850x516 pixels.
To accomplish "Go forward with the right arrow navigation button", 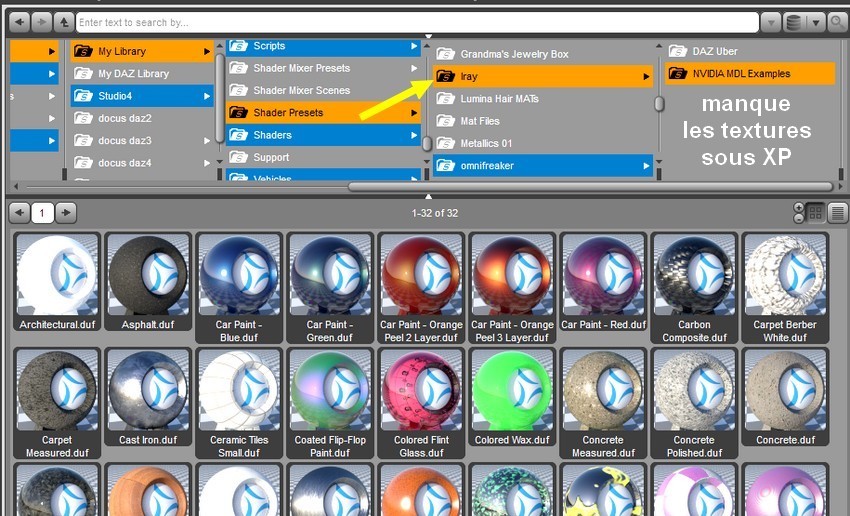I will (41, 22).
